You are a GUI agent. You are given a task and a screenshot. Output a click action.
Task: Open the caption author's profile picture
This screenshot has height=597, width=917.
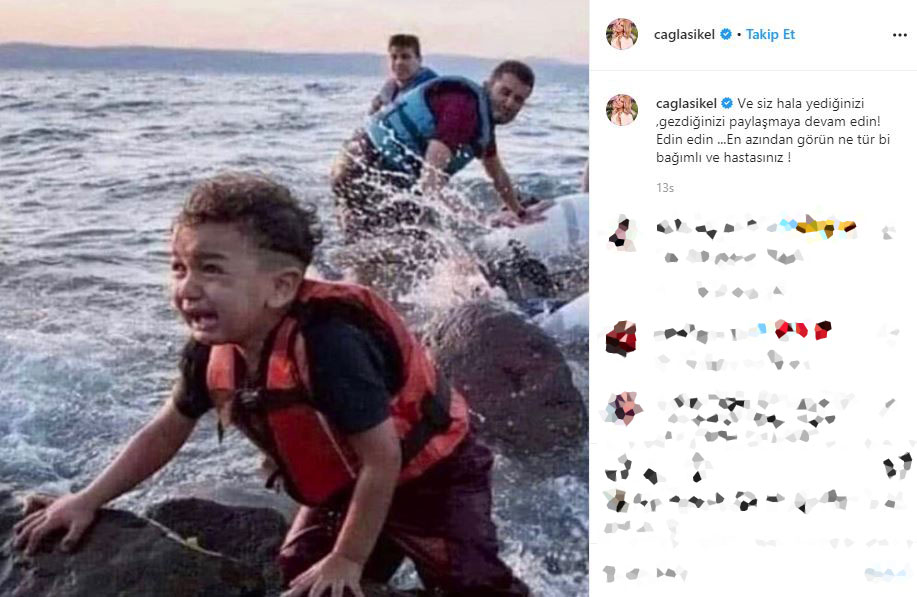[621, 110]
